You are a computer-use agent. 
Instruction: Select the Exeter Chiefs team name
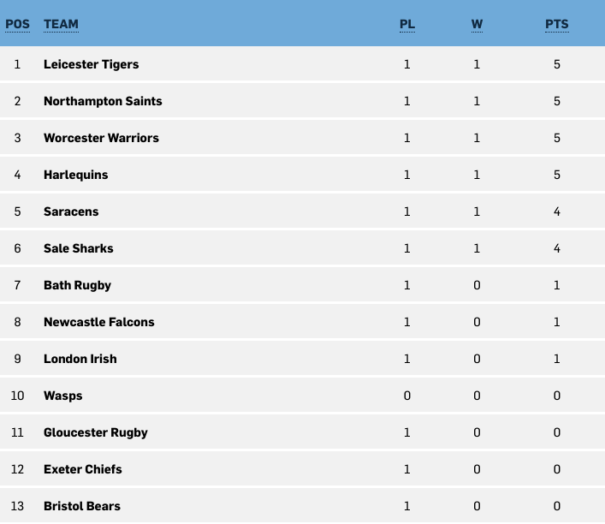[x=83, y=470]
